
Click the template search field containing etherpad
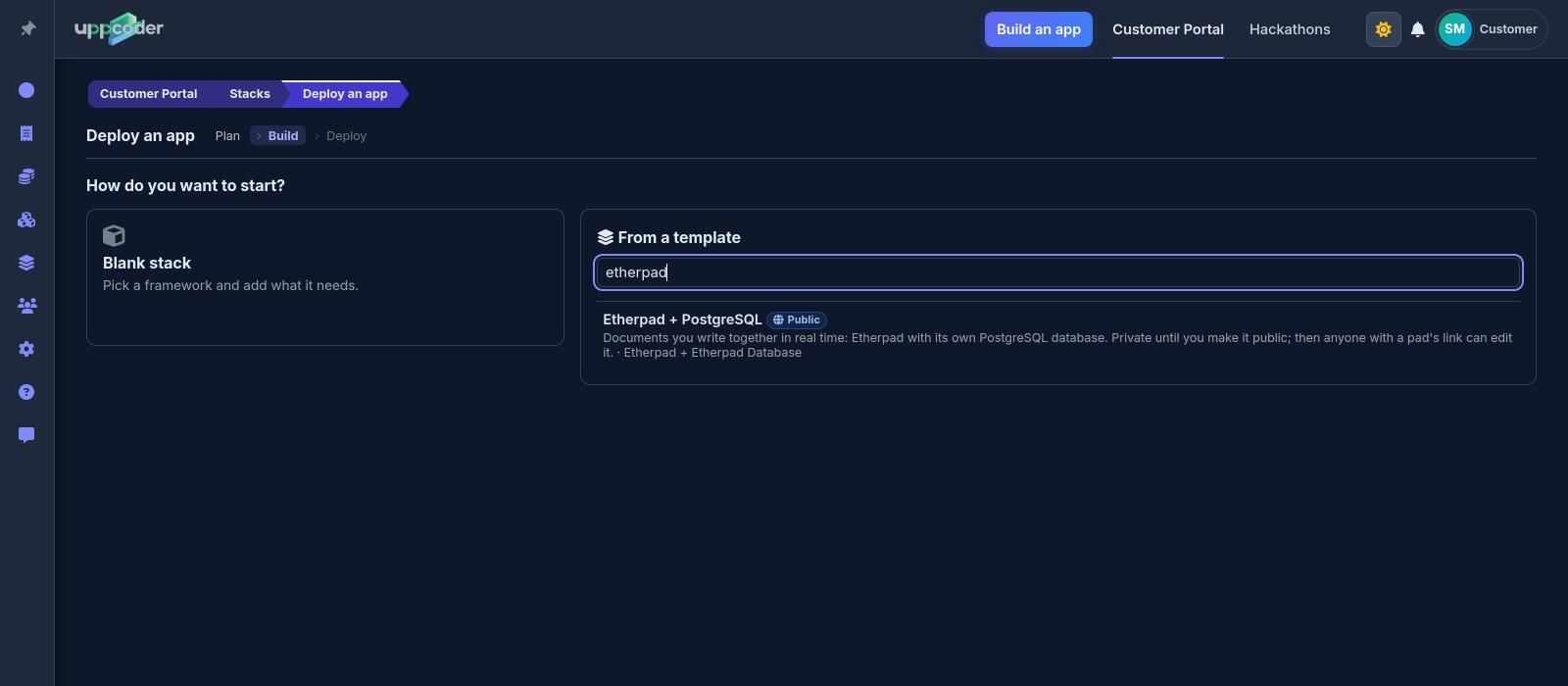1058,272
